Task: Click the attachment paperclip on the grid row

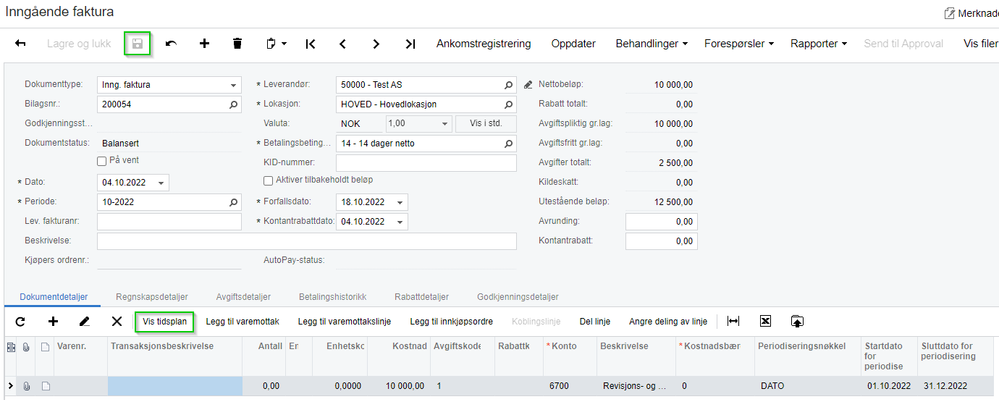Action: click(27, 386)
